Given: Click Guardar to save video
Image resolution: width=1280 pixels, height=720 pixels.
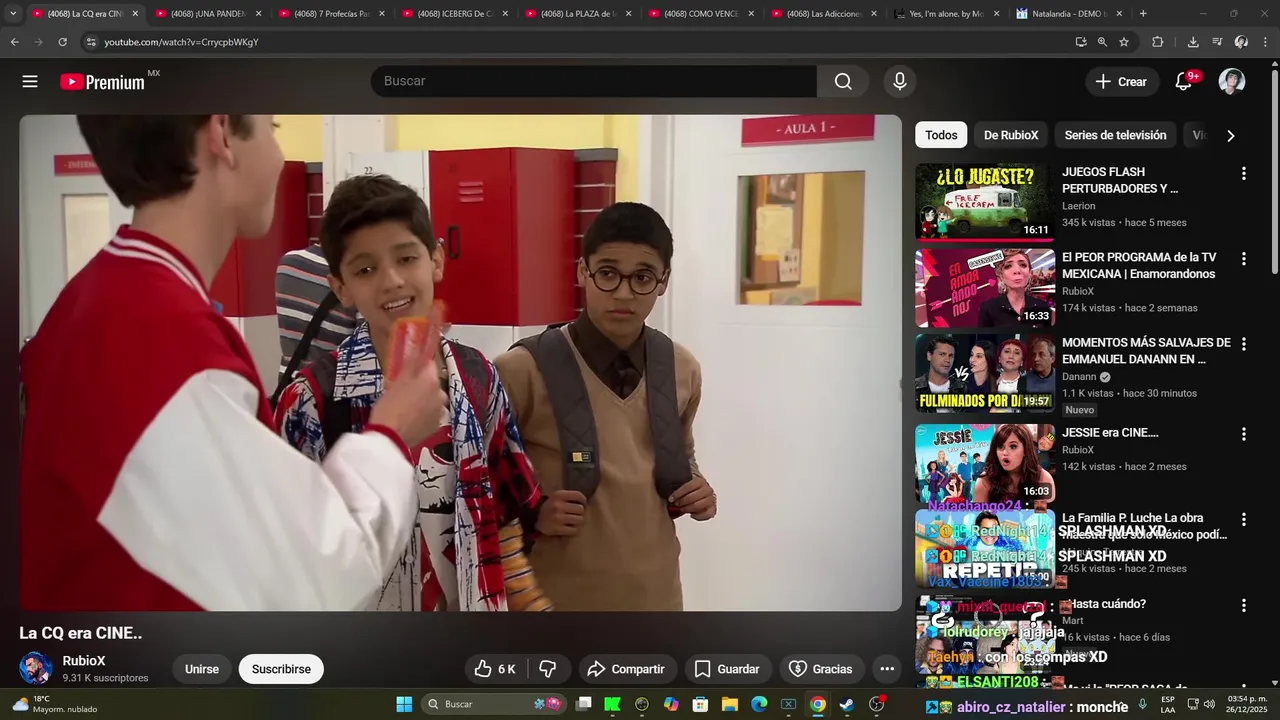Looking at the screenshot, I should pyautogui.click(x=727, y=669).
